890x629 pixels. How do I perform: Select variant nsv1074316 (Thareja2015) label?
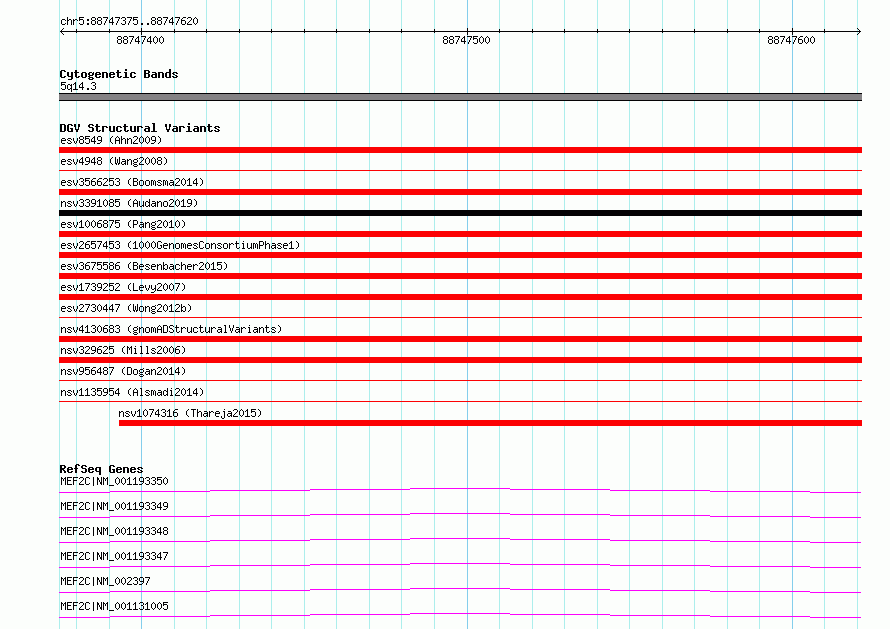pos(190,413)
